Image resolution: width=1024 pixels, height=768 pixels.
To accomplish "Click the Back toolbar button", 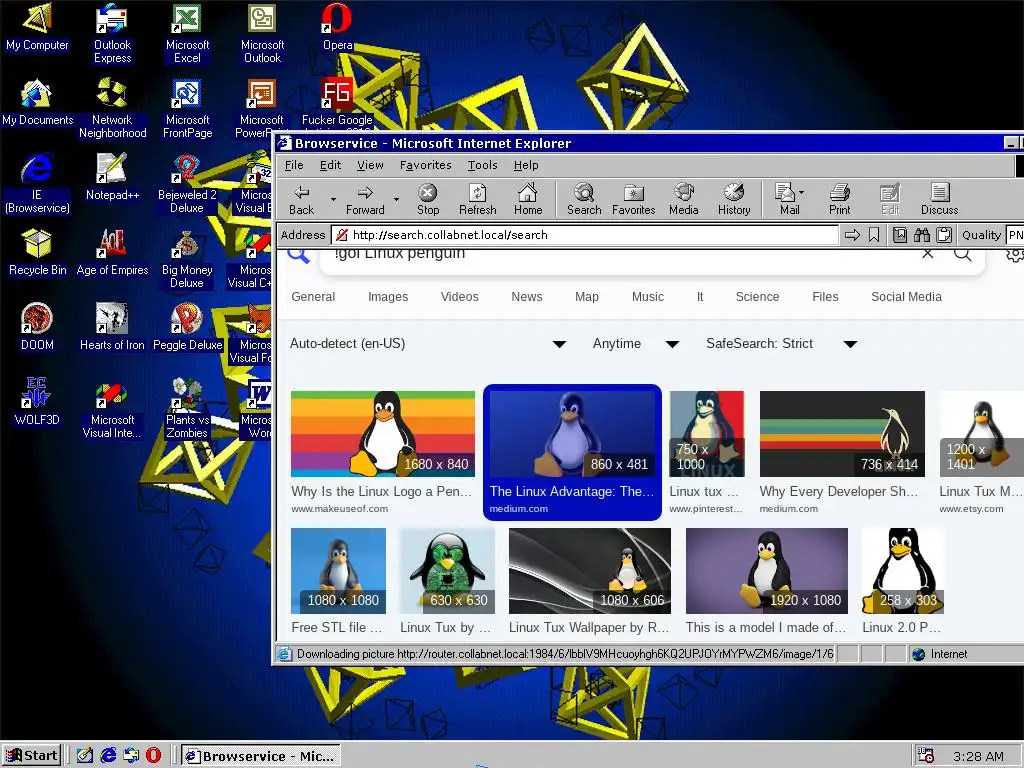I will tap(302, 199).
